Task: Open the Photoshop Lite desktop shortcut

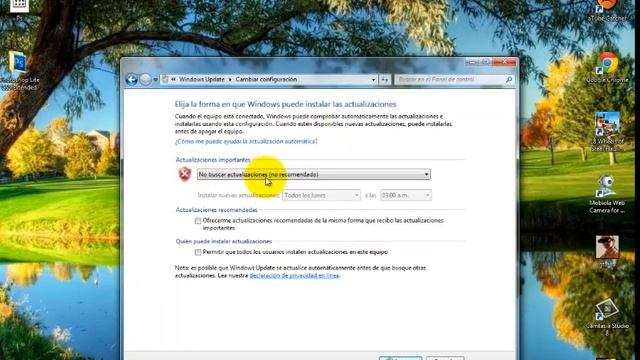Action: (x=19, y=71)
